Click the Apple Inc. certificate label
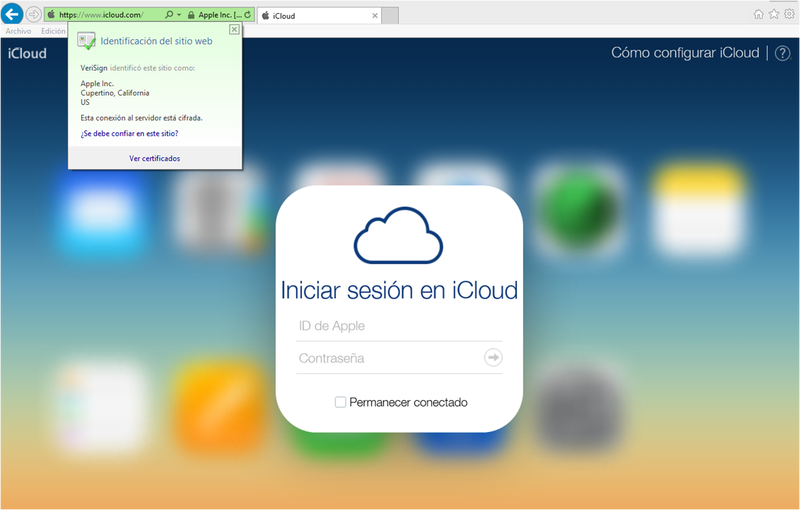The width and height of the screenshot is (800, 510). (219, 15)
